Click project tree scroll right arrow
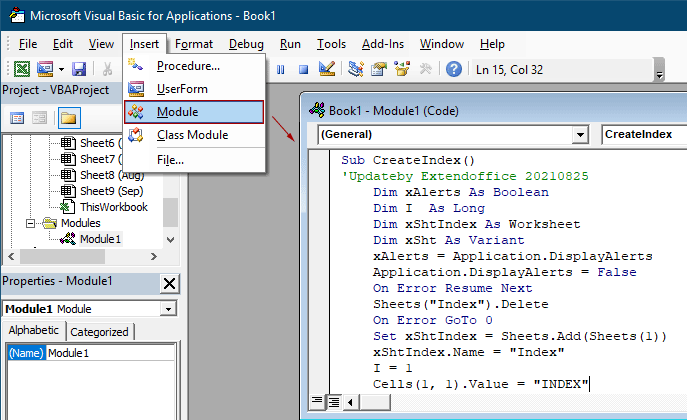Image resolution: width=687 pixels, height=420 pixels. (153, 256)
